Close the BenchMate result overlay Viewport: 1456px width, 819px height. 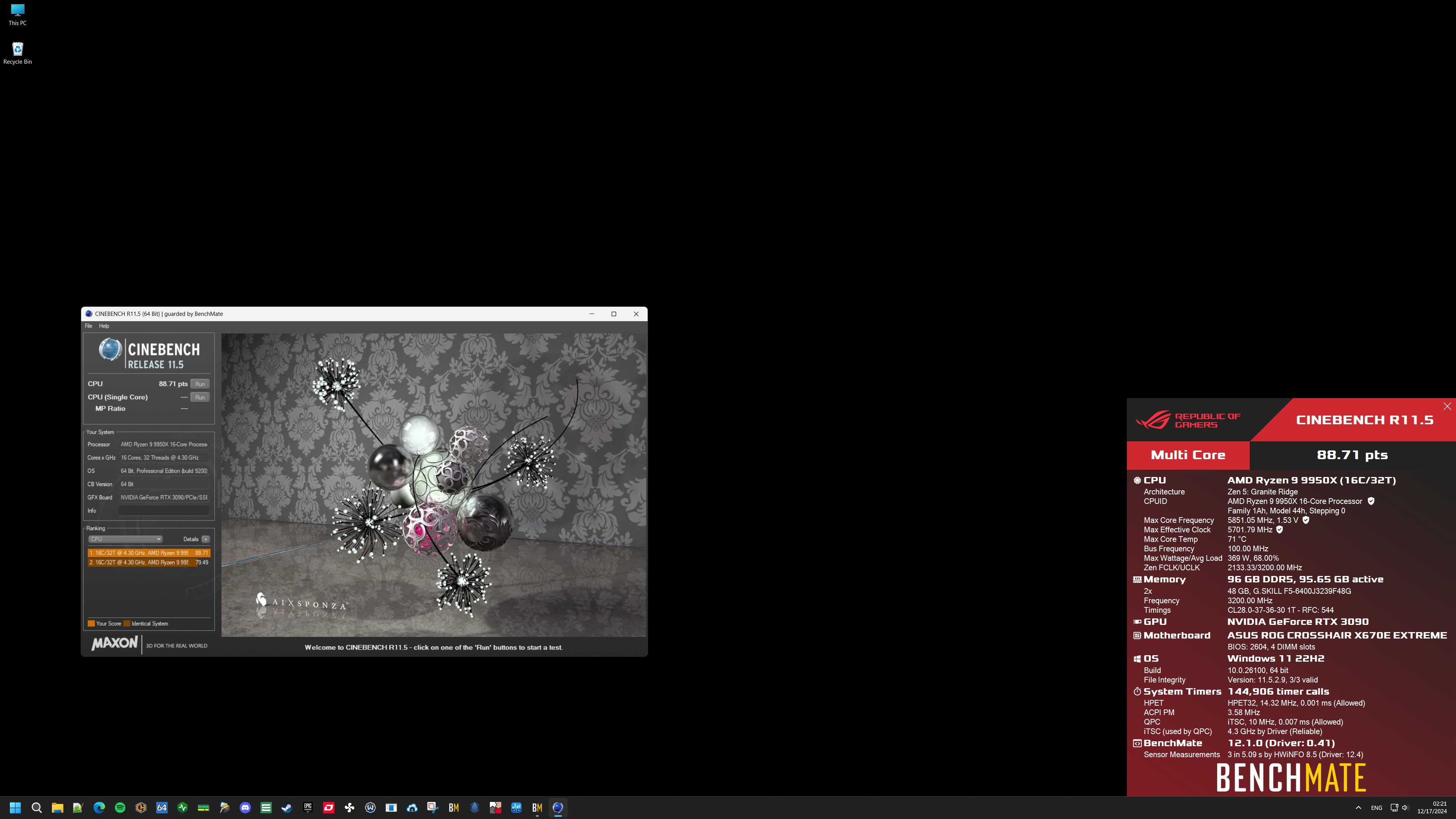1447,406
